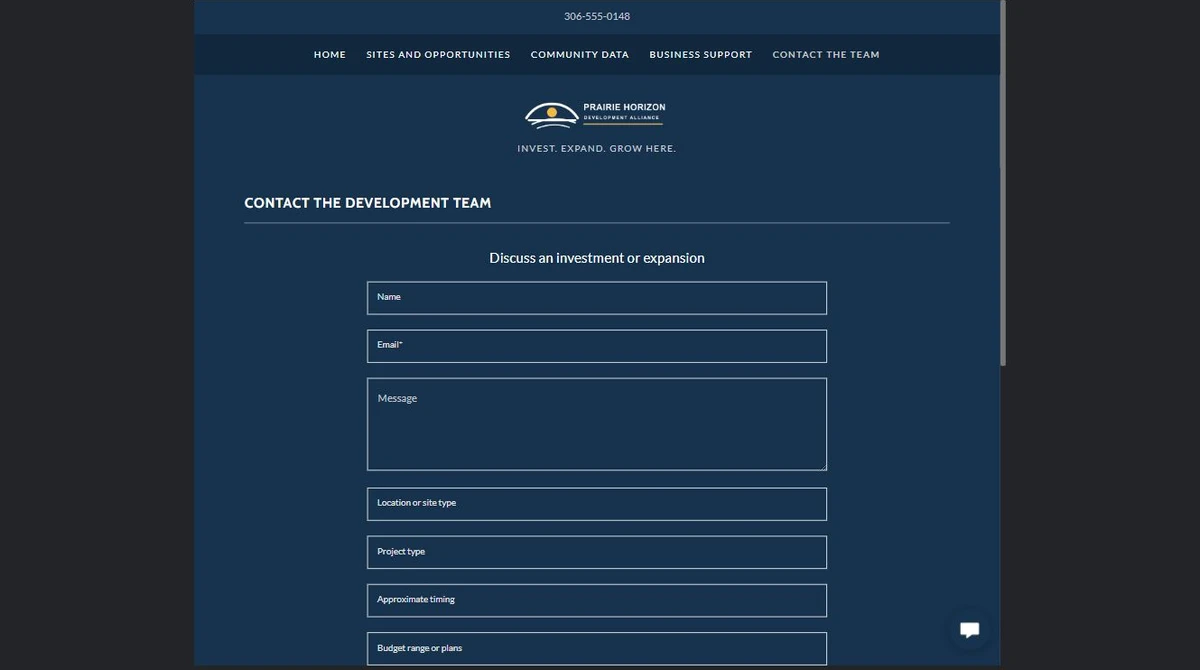Screen dimensions: 1200x670
Task: Click 'Discuss an investment or expansion' text
Action: coord(597,258)
